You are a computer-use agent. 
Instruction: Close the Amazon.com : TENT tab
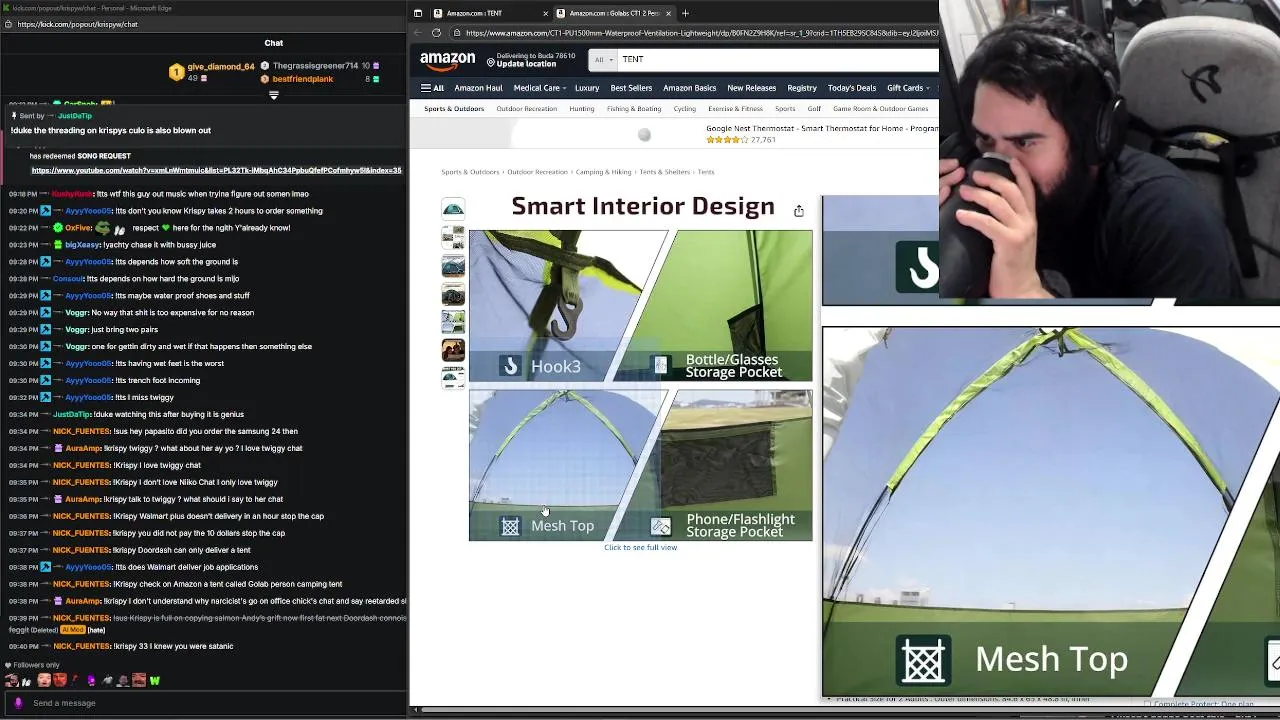click(546, 13)
